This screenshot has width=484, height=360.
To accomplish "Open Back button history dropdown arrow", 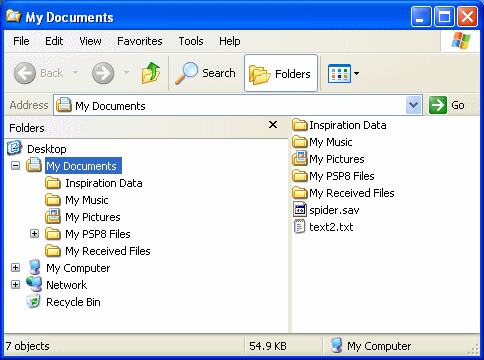I will (x=76, y=72).
